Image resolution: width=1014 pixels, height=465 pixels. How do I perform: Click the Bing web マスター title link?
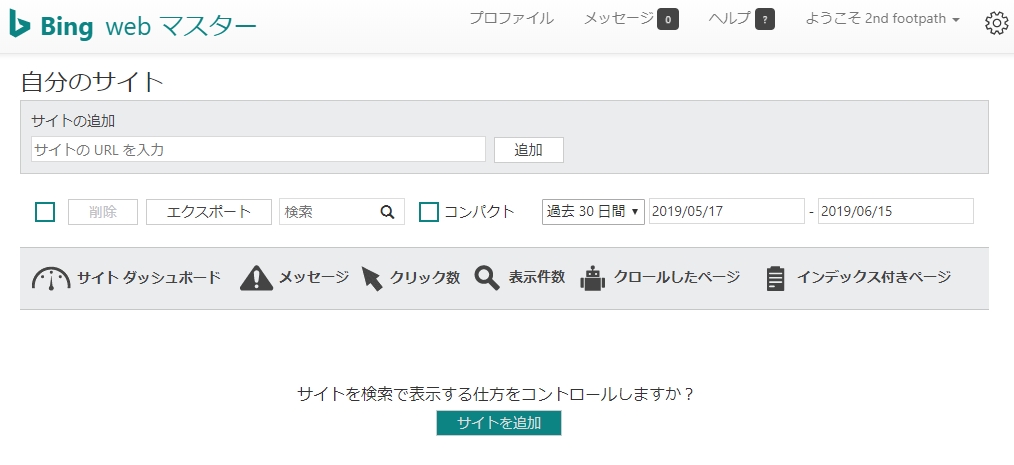[149, 26]
